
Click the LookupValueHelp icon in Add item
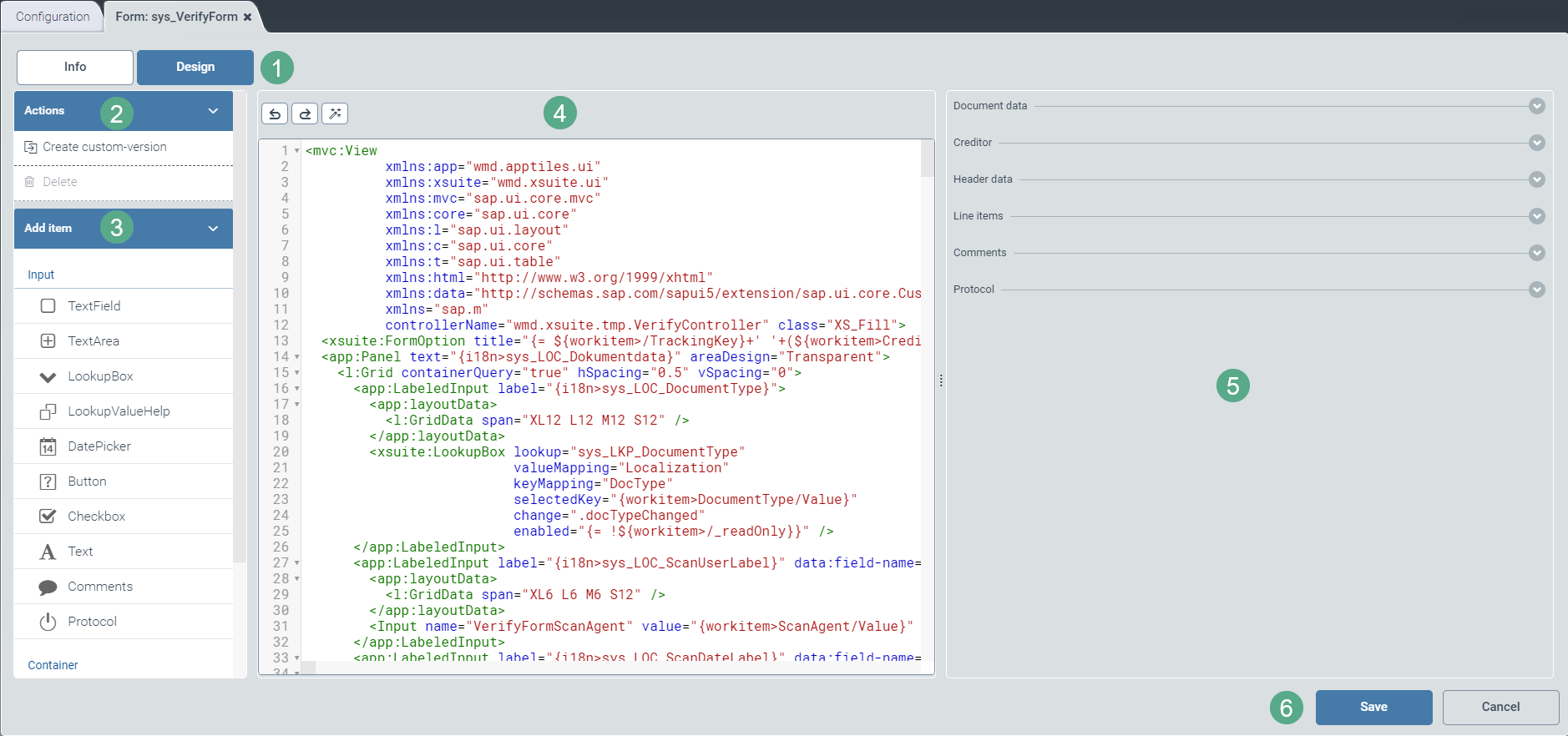48,411
